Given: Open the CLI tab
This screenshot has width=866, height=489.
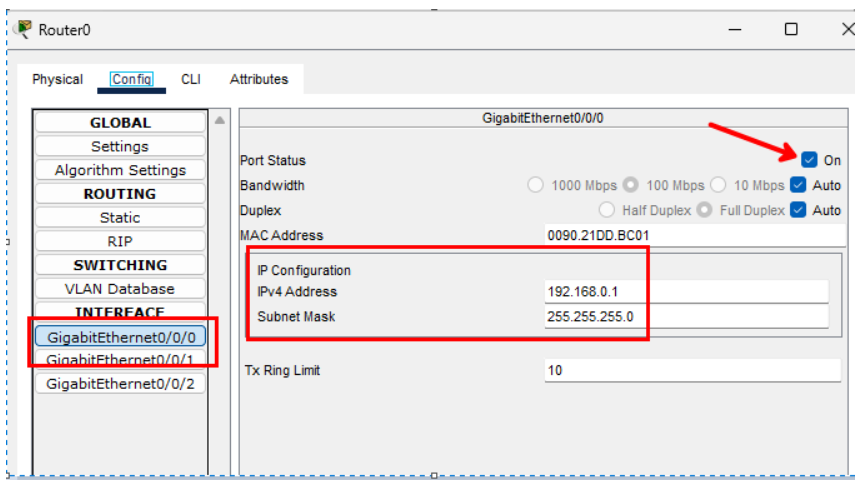Looking at the screenshot, I should pos(190,79).
